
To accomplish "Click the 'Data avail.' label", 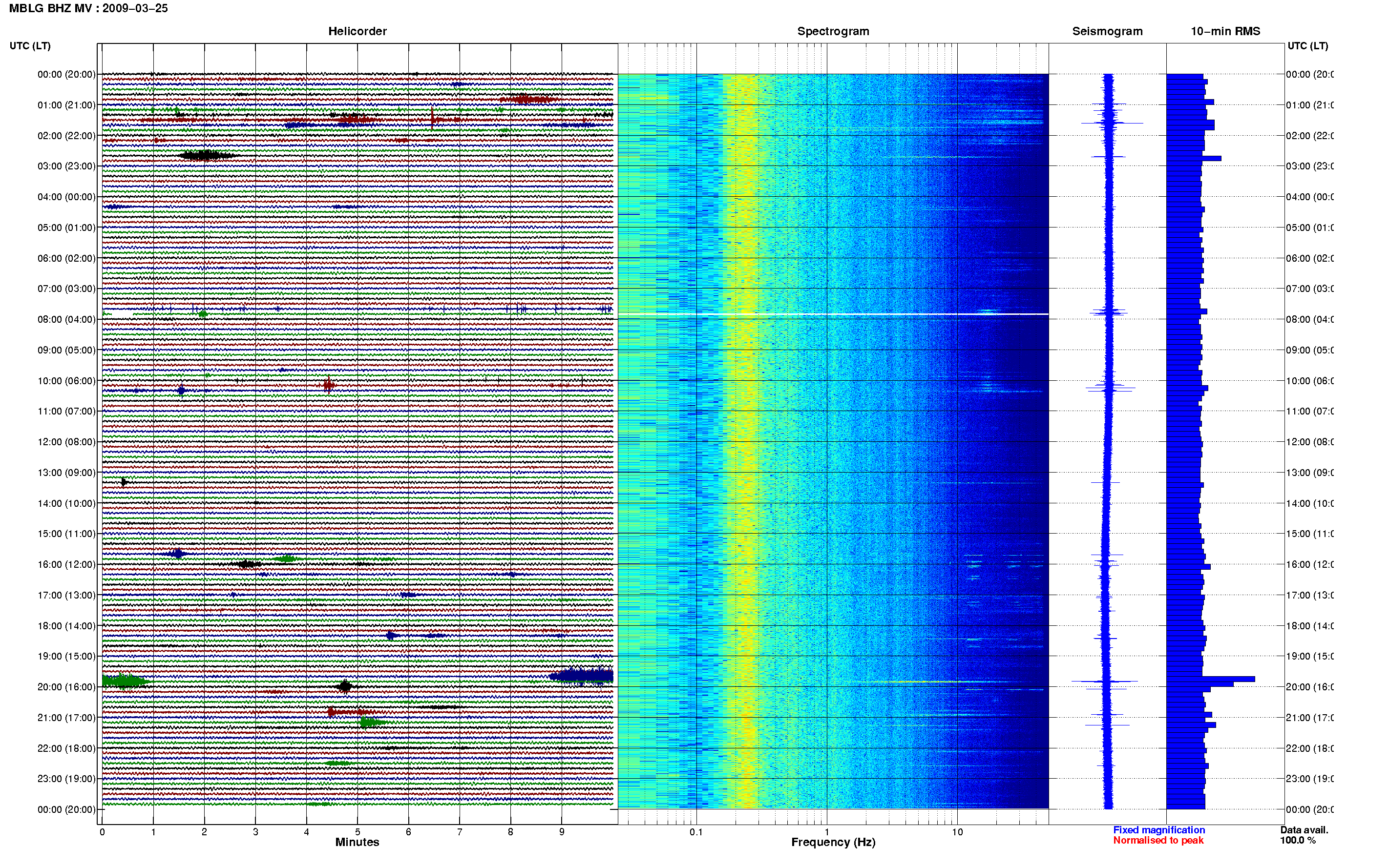I will pyautogui.click(x=1304, y=830).
